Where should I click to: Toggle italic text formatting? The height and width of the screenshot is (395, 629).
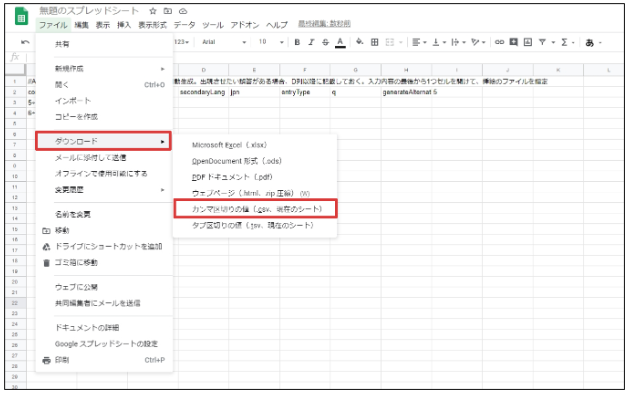point(311,42)
